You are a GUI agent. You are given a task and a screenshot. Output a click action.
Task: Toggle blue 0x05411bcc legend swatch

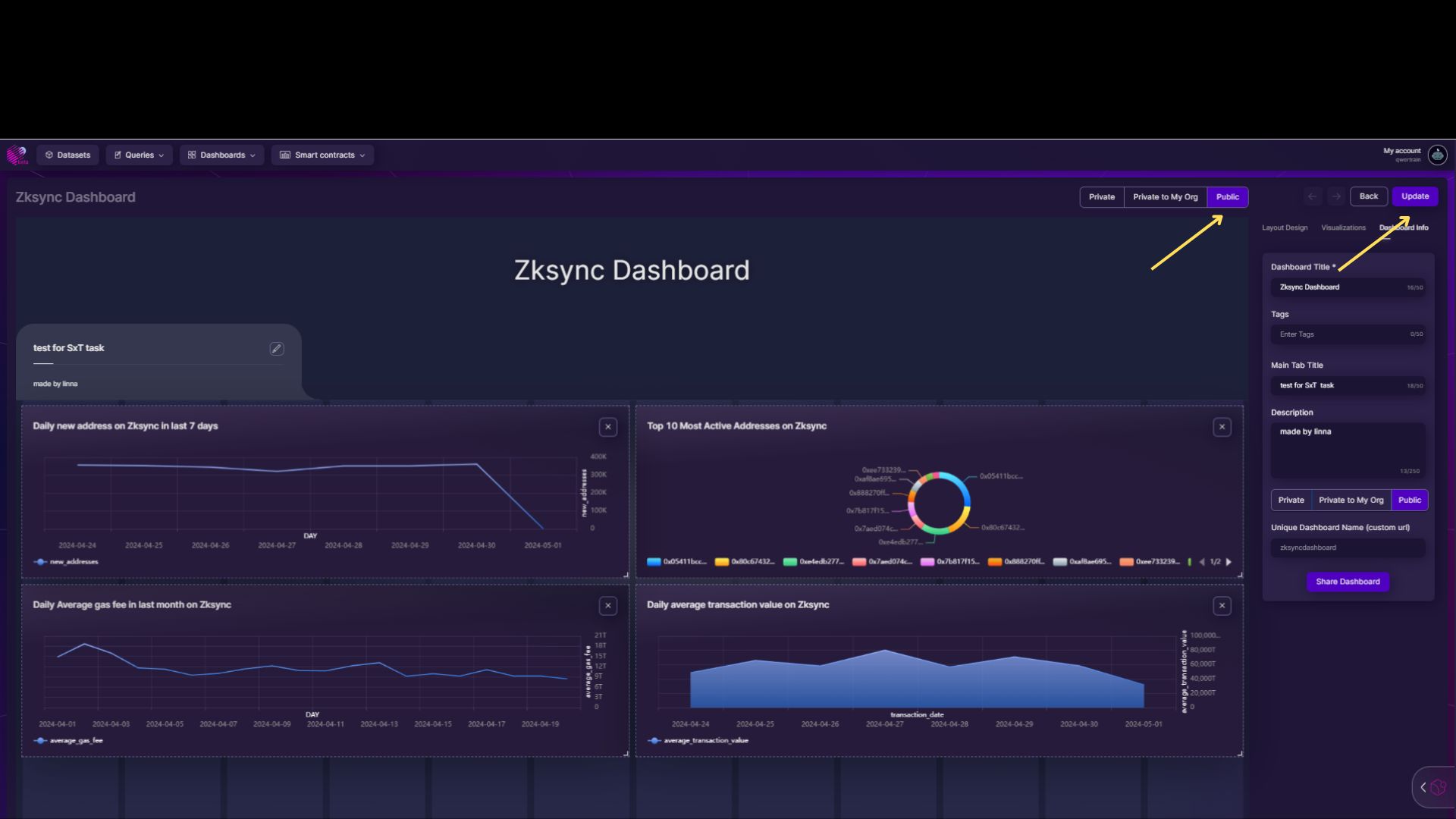(654, 562)
